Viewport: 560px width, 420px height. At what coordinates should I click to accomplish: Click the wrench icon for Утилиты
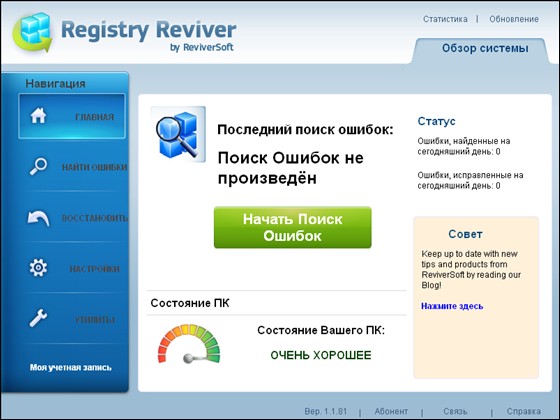coord(38,318)
